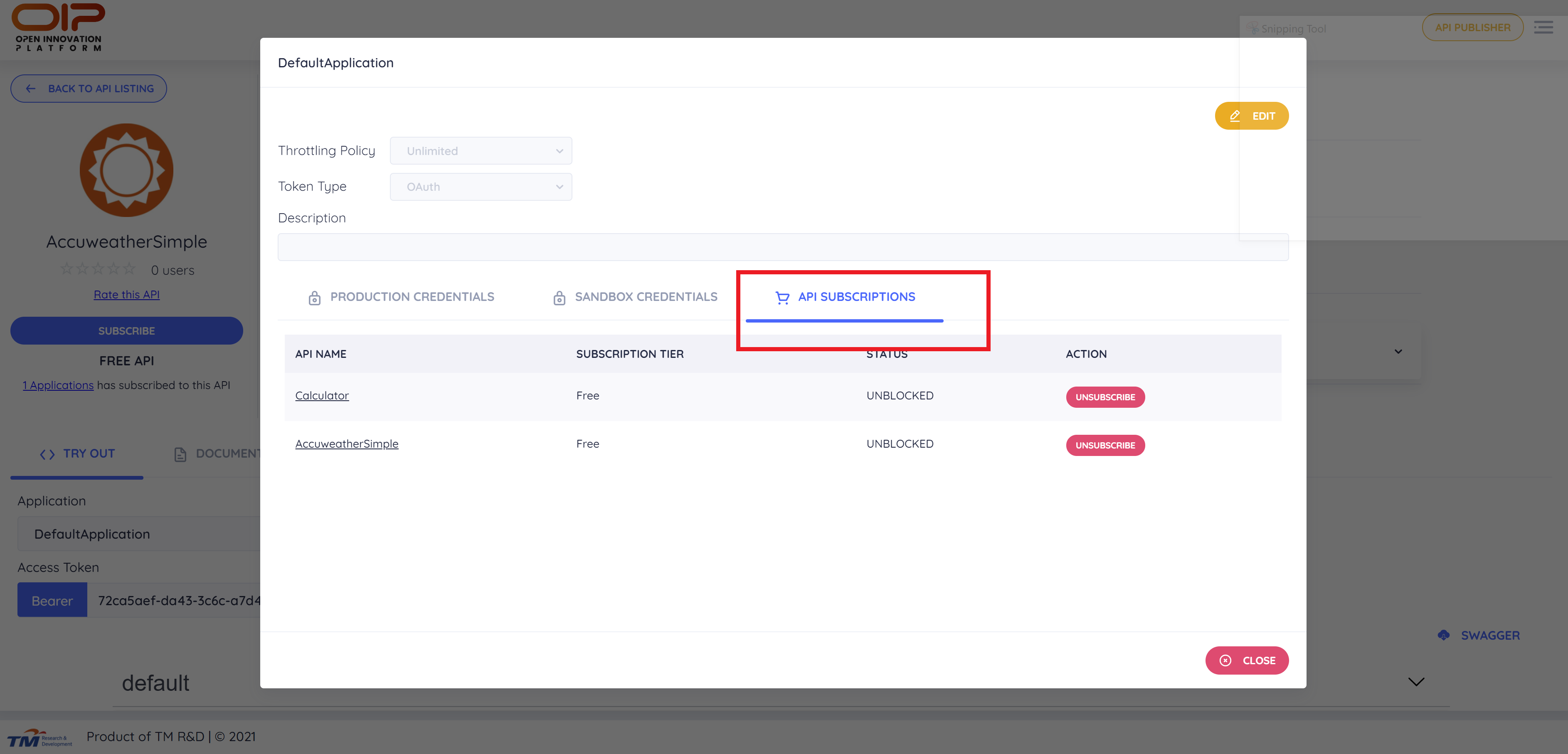1568x754 pixels.
Task: Switch to Sandbox Credentials tab
Action: point(635,297)
